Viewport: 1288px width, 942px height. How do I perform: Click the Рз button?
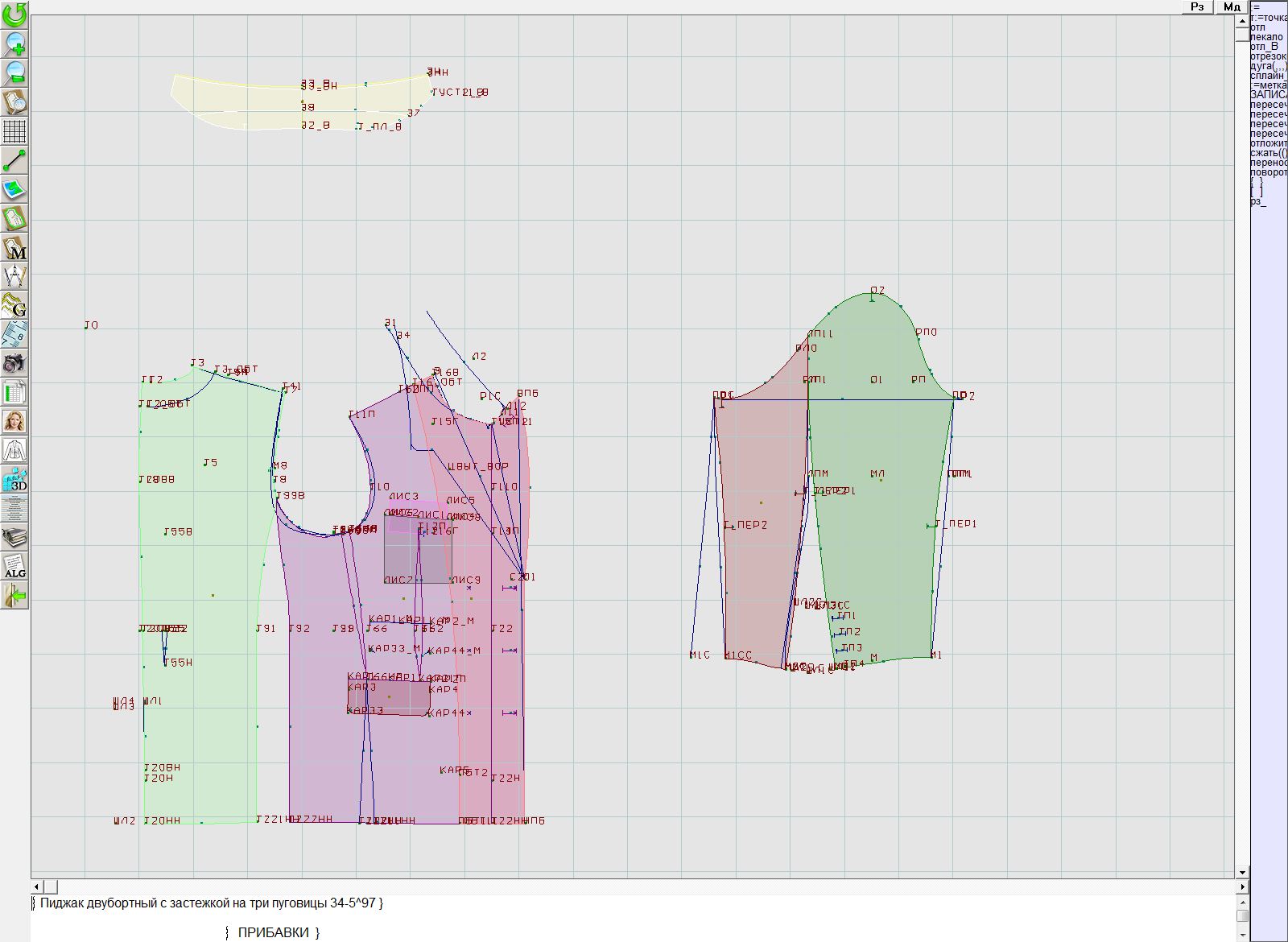pyautogui.click(x=1197, y=6)
